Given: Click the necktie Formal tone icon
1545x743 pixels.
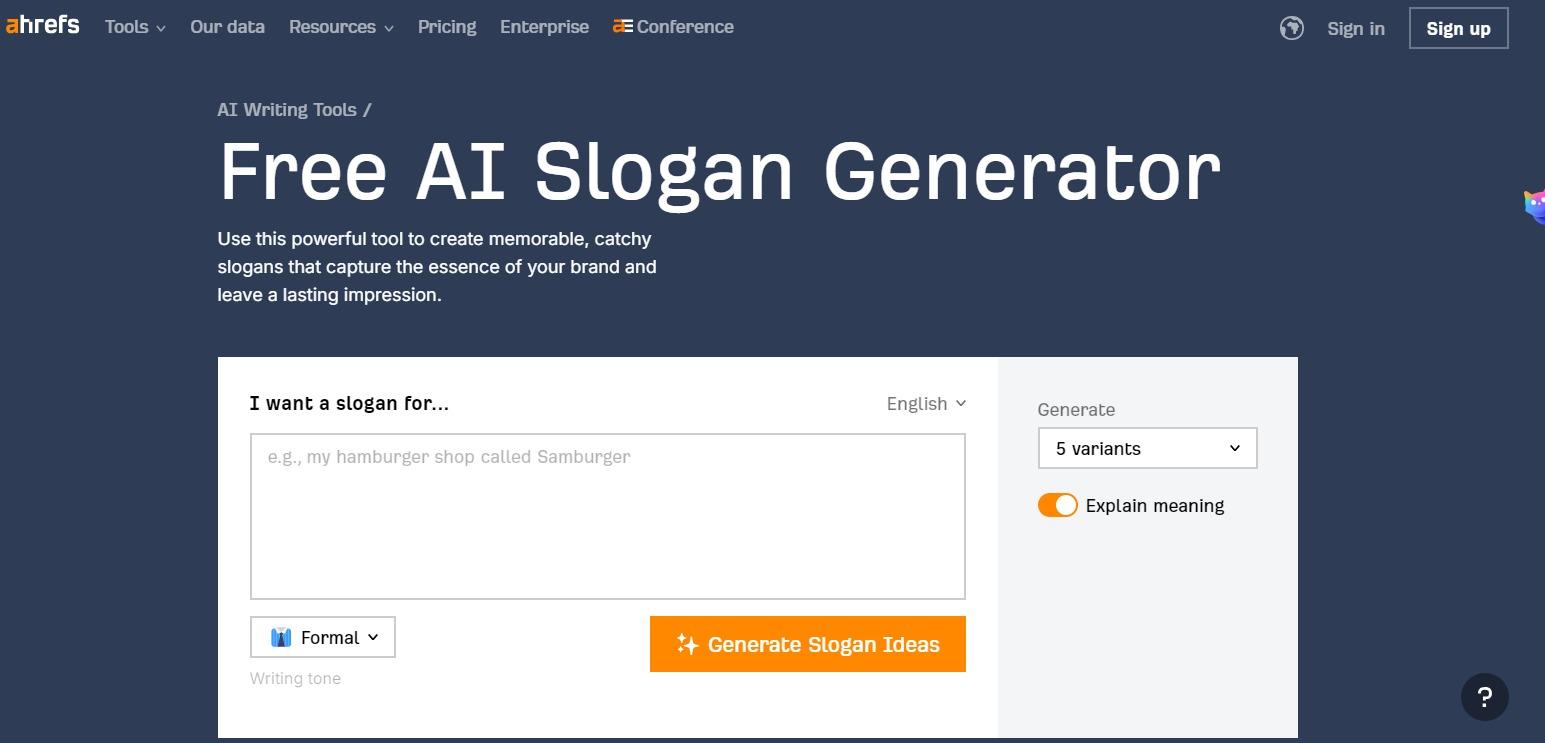Looking at the screenshot, I should [281, 637].
